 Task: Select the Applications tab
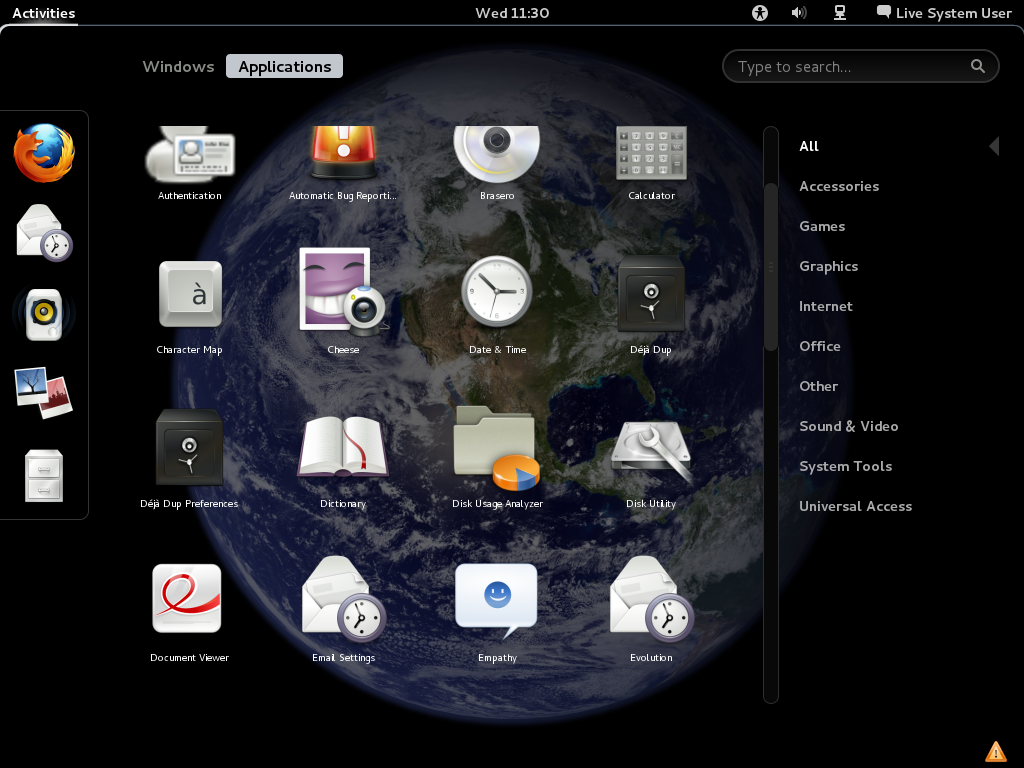285,67
